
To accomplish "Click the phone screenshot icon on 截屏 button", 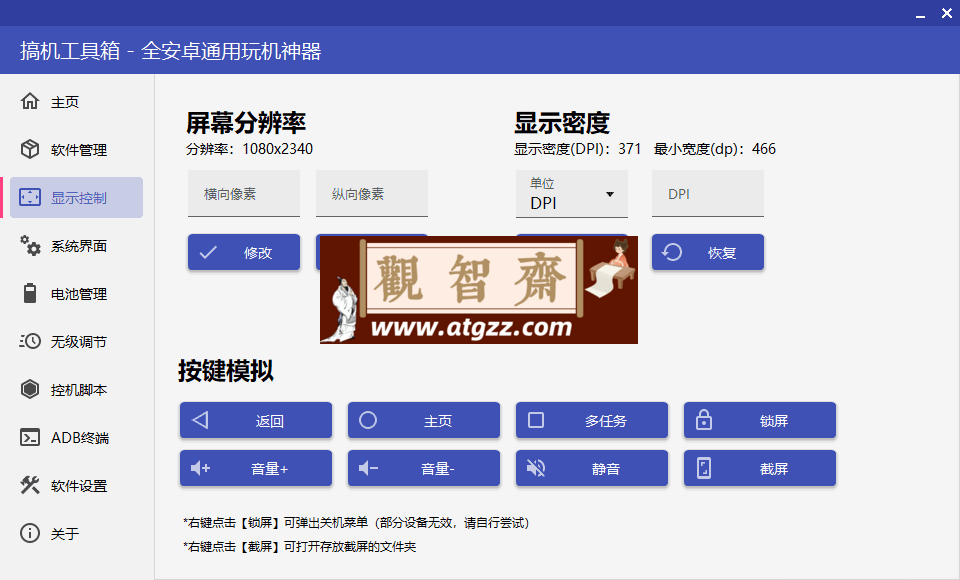I will pyautogui.click(x=704, y=469).
